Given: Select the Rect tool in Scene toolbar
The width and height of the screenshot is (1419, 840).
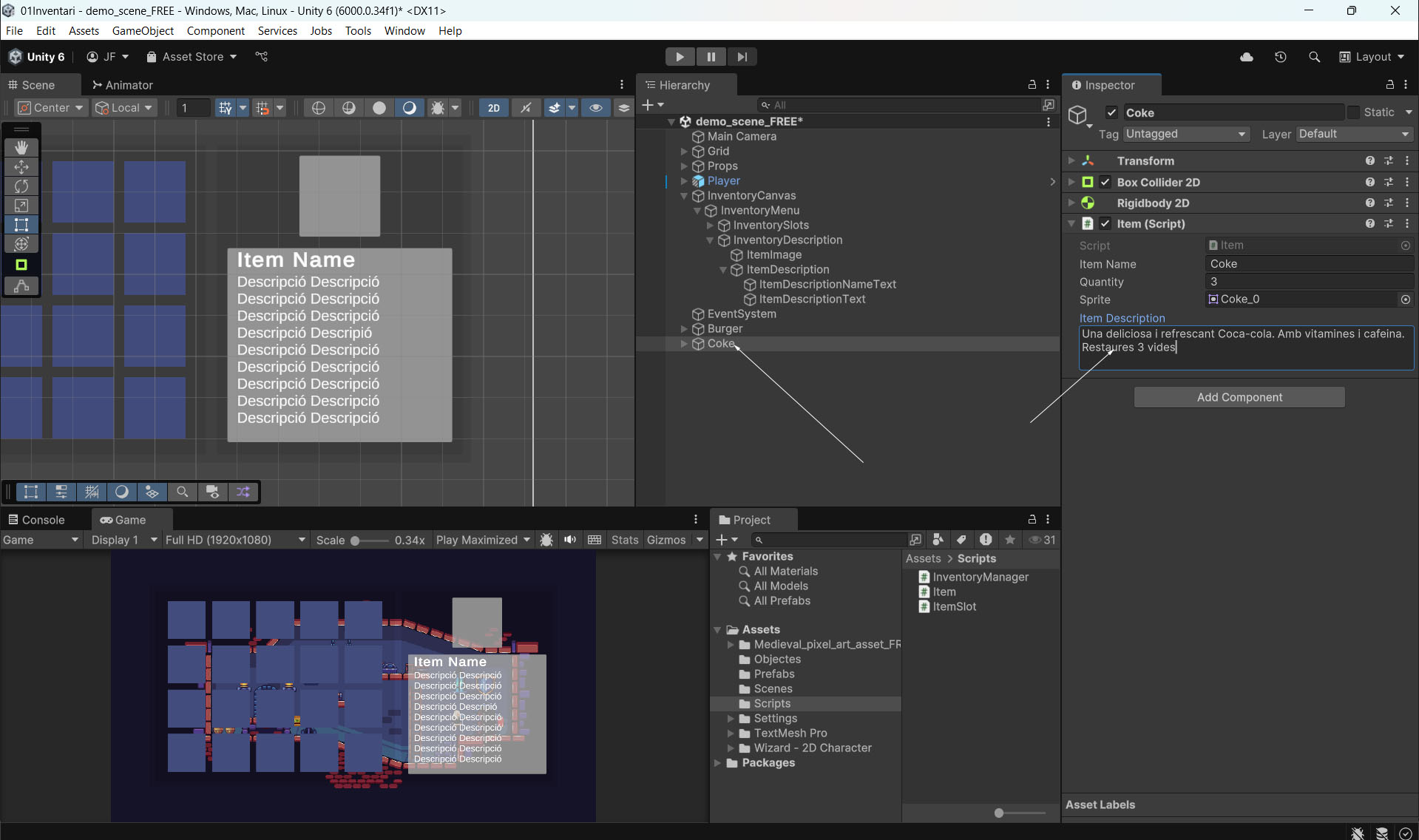Looking at the screenshot, I should 21,225.
